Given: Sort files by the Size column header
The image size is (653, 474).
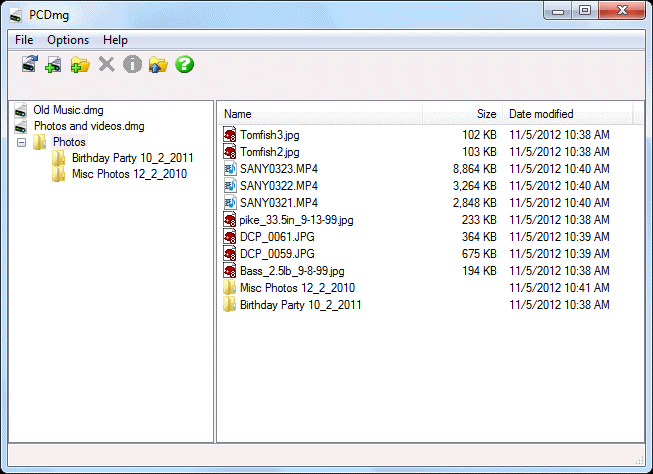Looking at the screenshot, I should [462, 114].
